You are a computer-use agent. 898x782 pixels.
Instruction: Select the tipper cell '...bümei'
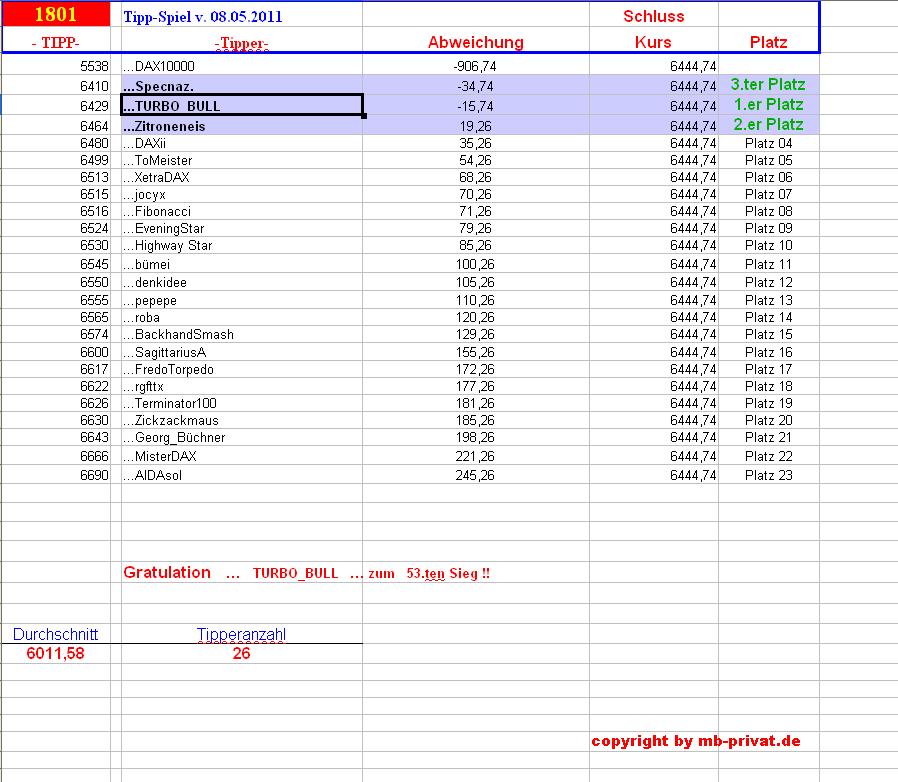242,264
